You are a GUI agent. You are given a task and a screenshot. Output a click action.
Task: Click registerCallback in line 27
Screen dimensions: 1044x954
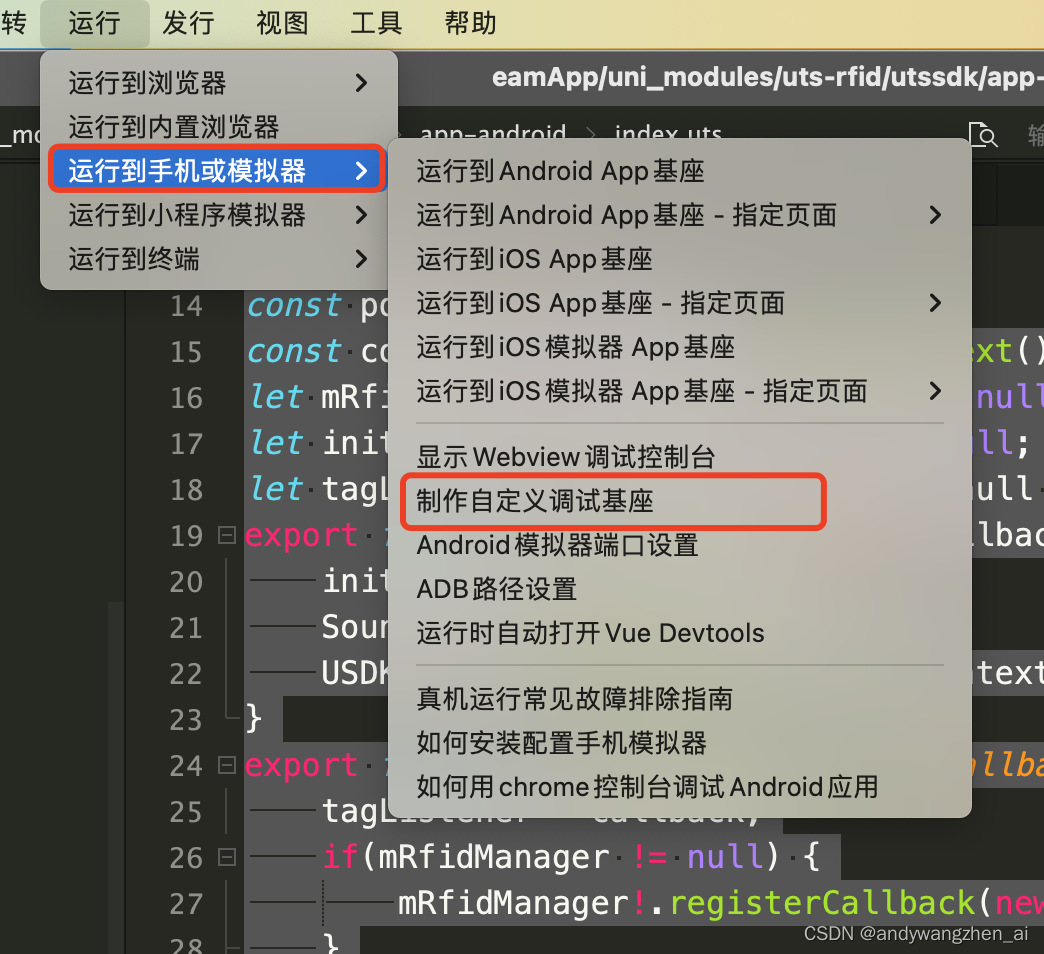pos(822,903)
